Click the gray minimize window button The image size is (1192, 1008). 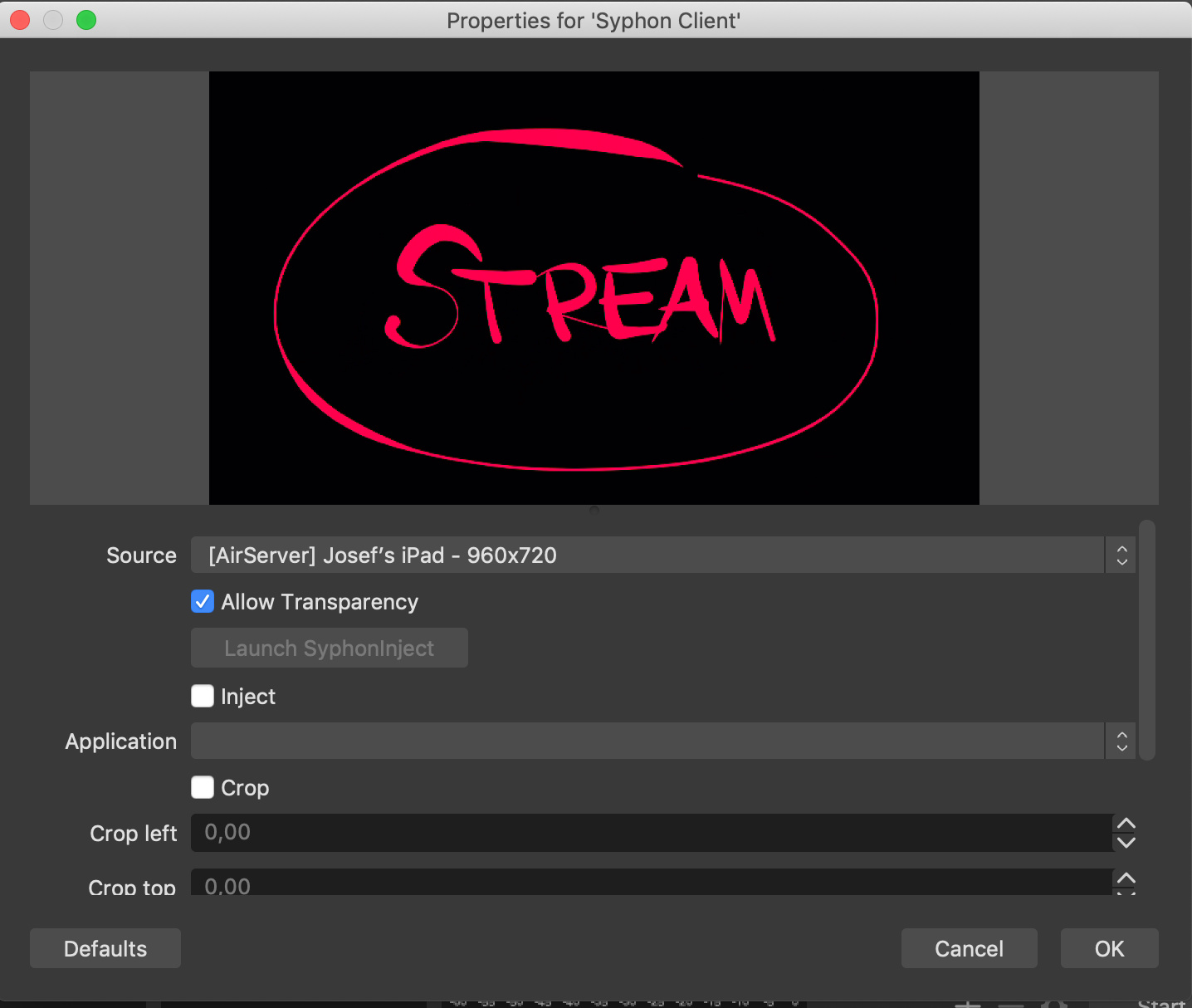pyautogui.click(x=53, y=20)
